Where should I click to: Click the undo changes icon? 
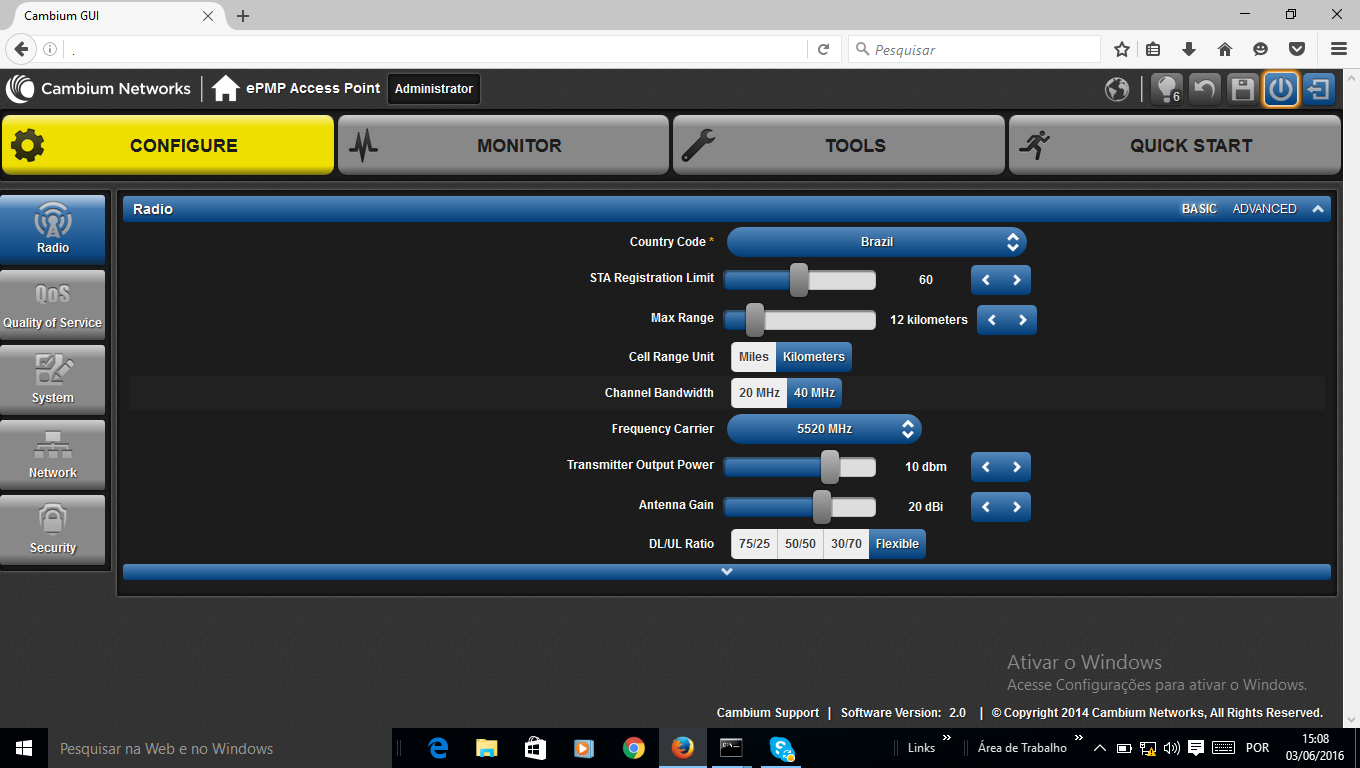[x=1205, y=89]
